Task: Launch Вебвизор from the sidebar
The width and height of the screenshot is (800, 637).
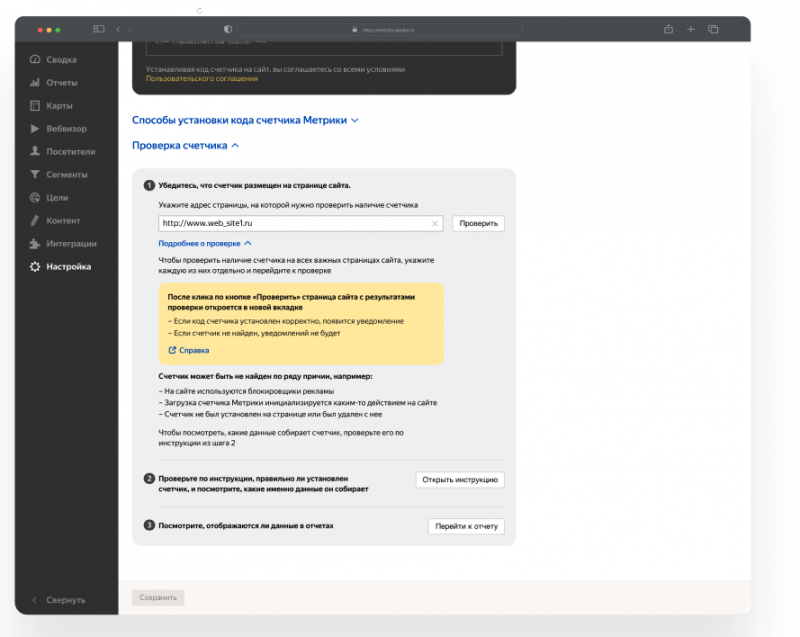Action: coord(65,128)
